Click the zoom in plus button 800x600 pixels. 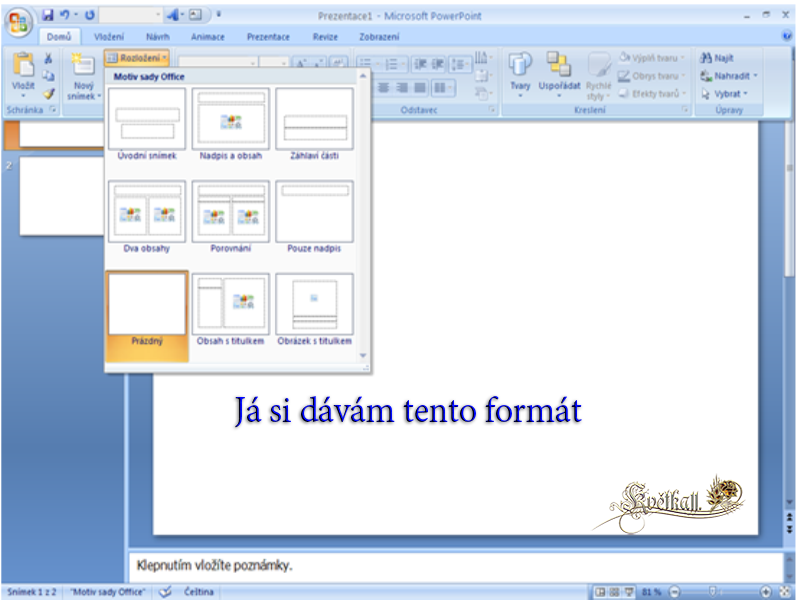[766, 592]
